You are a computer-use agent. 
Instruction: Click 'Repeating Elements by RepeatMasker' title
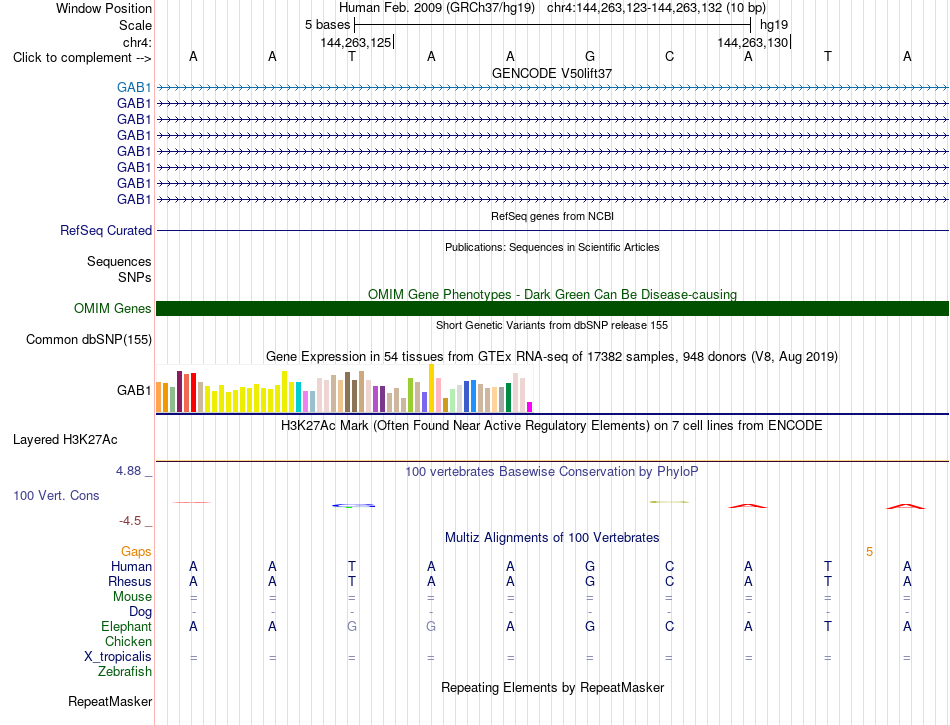552,687
